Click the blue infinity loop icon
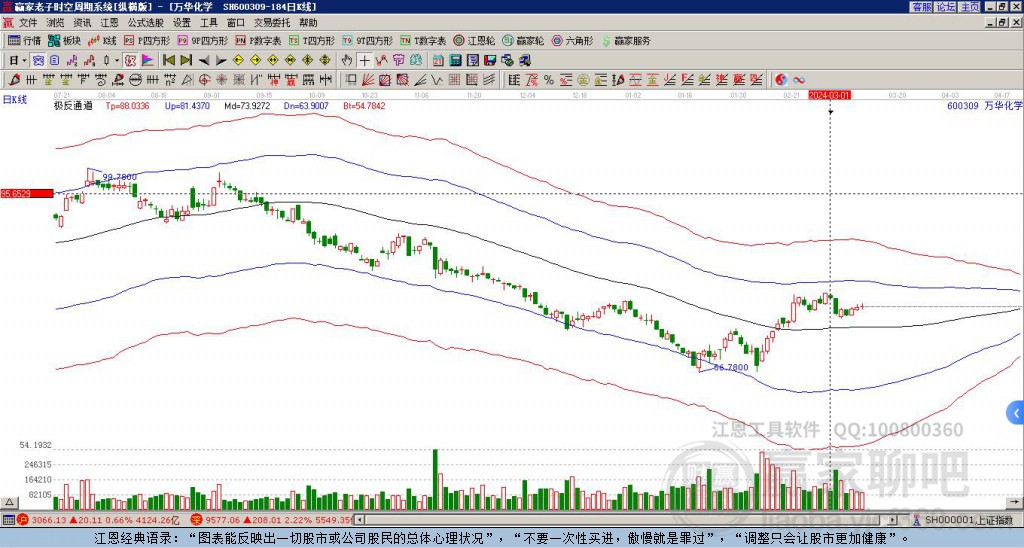This screenshot has width=1024, height=548. pyautogui.click(x=799, y=80)
